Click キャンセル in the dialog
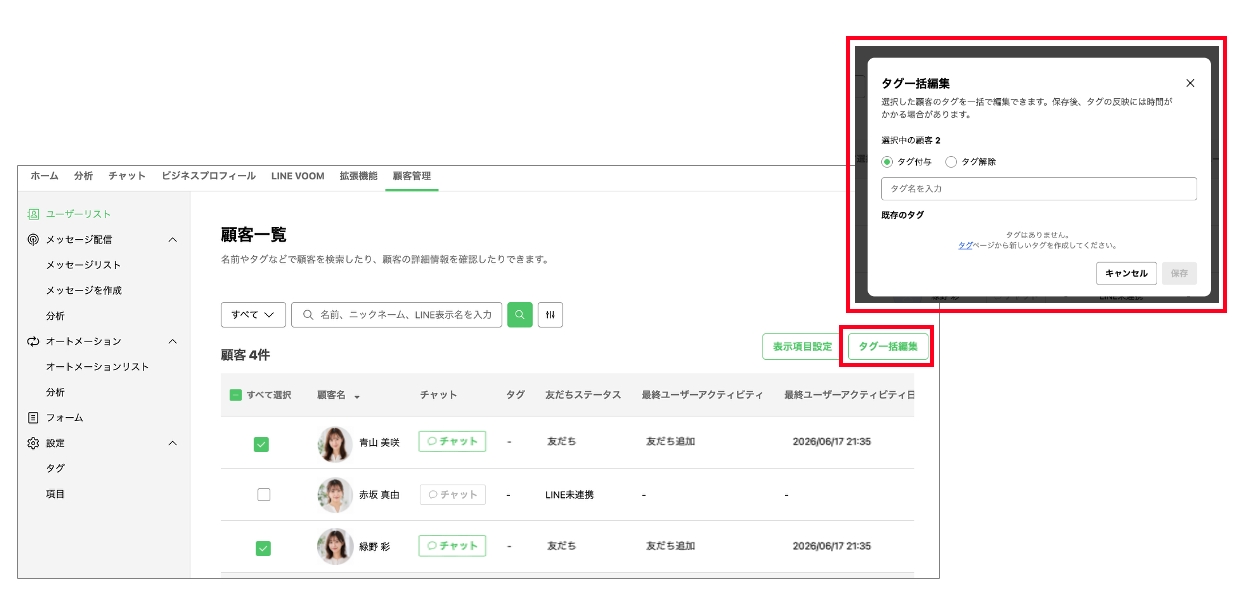Viewport: 1236px width, 595px height. point(1127,273)
